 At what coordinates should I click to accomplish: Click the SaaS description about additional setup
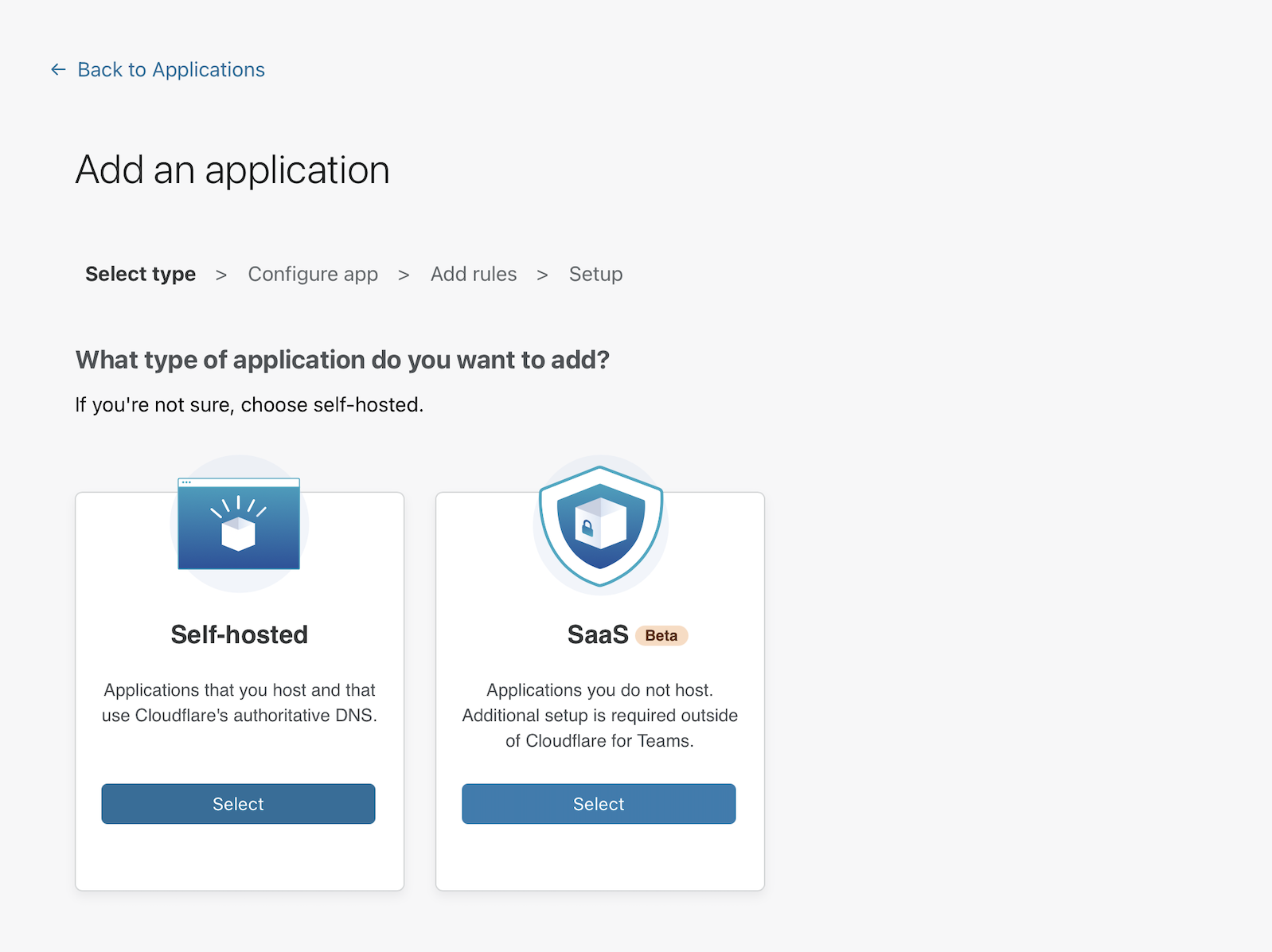[x=599, y=716]
